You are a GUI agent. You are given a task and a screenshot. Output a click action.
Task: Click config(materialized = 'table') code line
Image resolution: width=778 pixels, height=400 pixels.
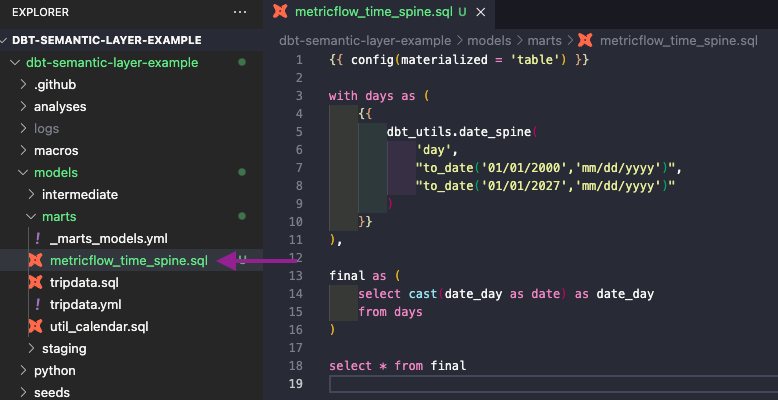459,60
